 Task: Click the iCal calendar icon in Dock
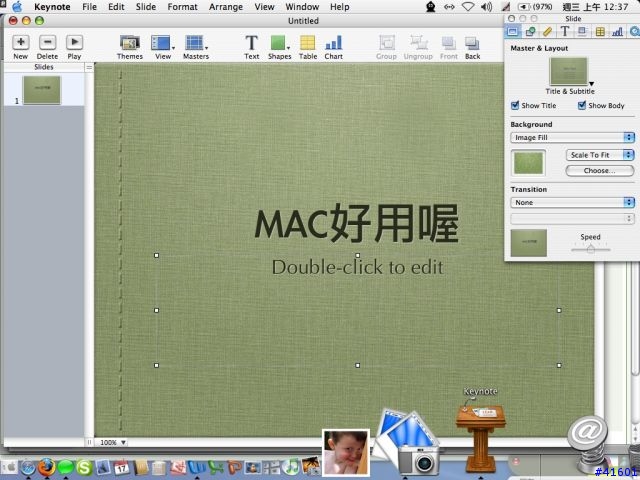coord(121,468)
